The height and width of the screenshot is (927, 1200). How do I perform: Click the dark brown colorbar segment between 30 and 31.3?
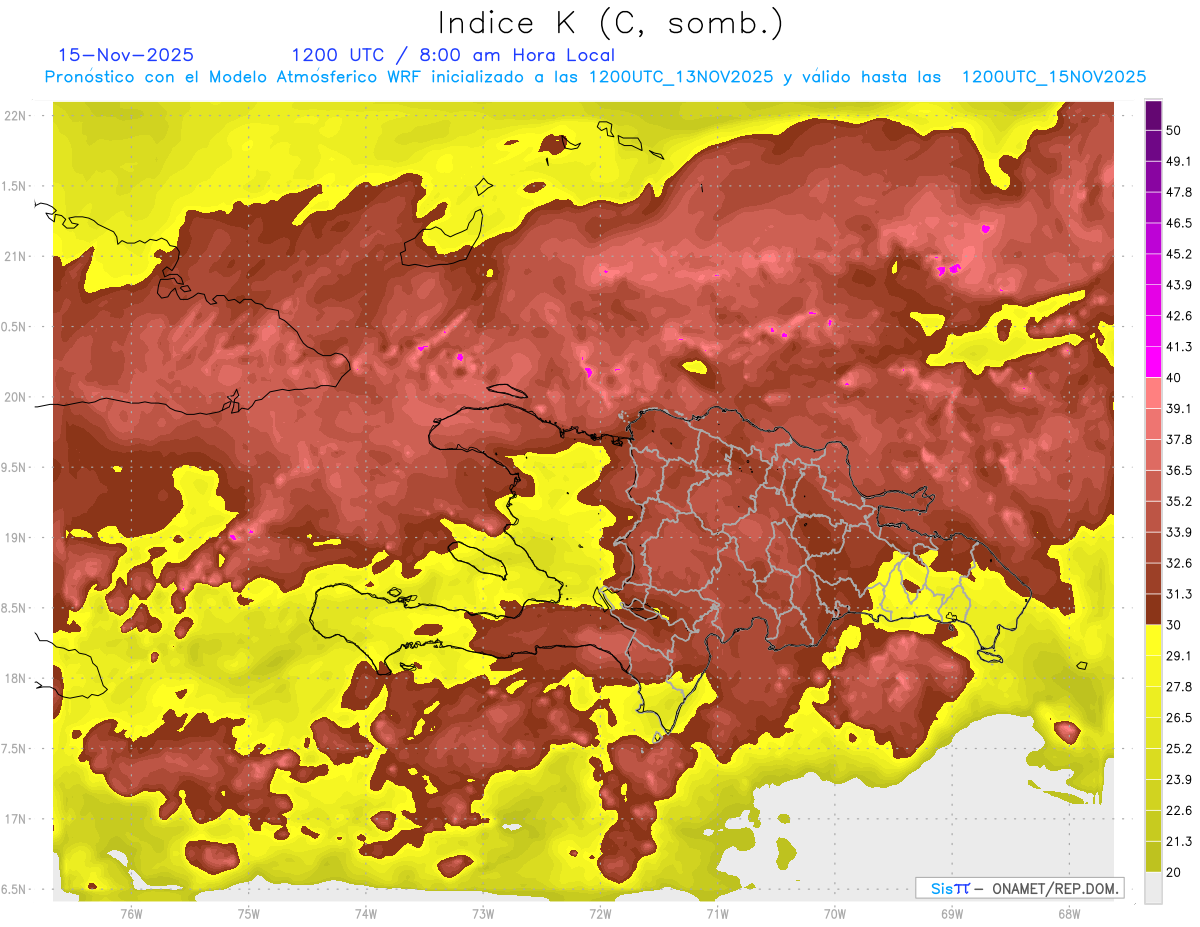click(x=1153, y=609)
